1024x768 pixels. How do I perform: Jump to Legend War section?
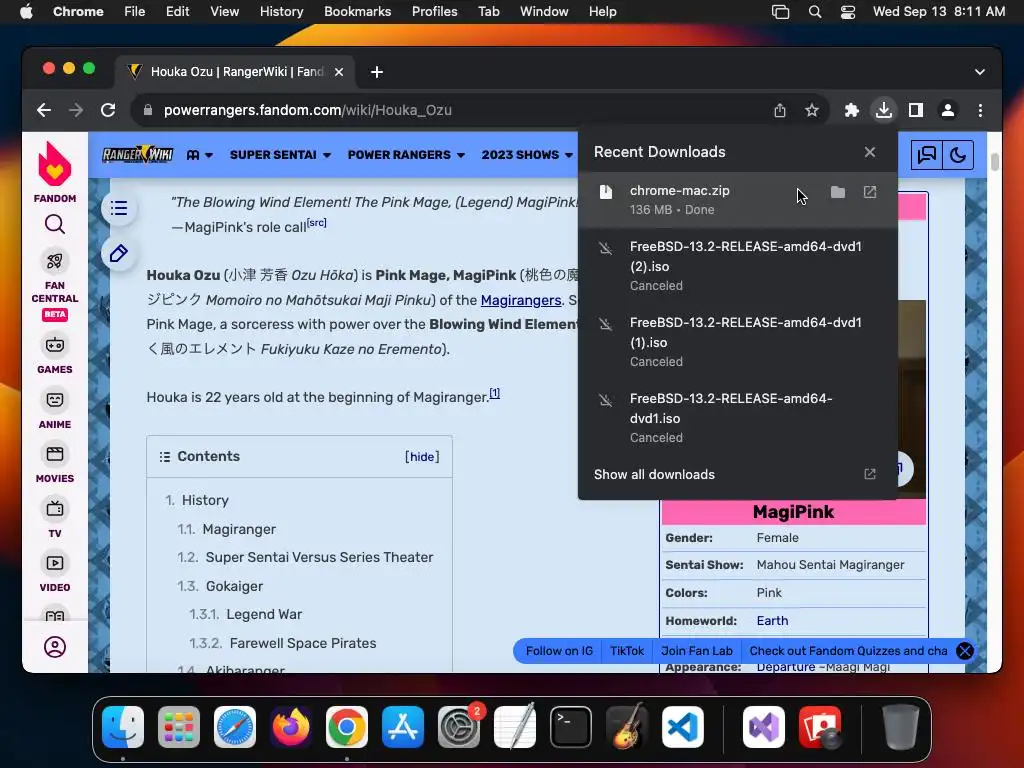pos(264,615)
